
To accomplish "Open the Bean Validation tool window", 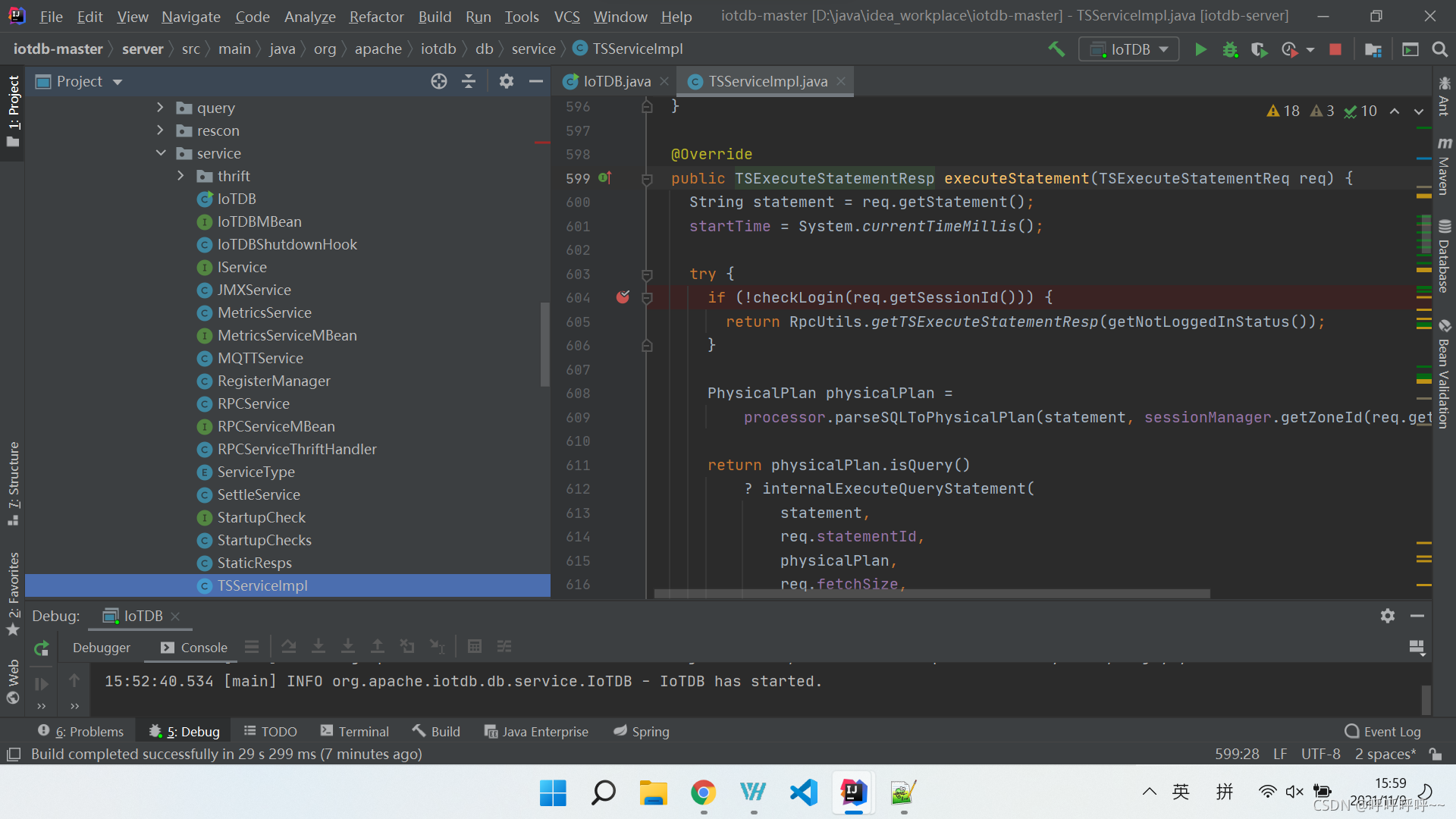I will click(1445, 374).
